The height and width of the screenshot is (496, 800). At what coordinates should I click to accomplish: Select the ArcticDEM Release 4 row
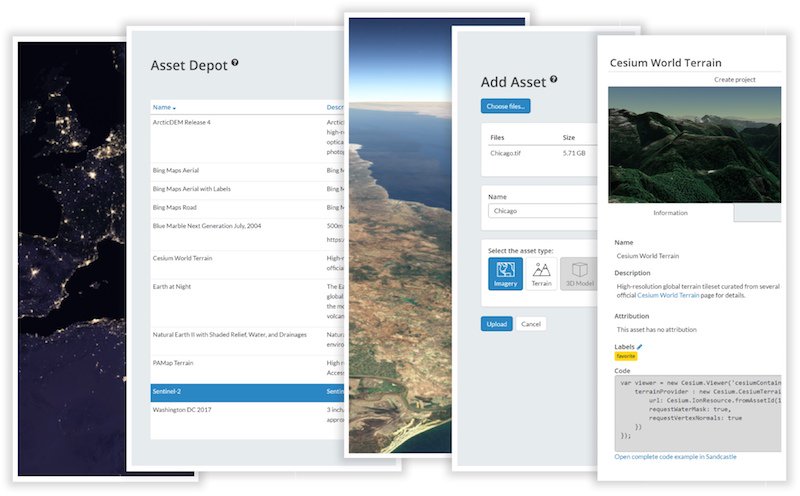click(247, 139)
